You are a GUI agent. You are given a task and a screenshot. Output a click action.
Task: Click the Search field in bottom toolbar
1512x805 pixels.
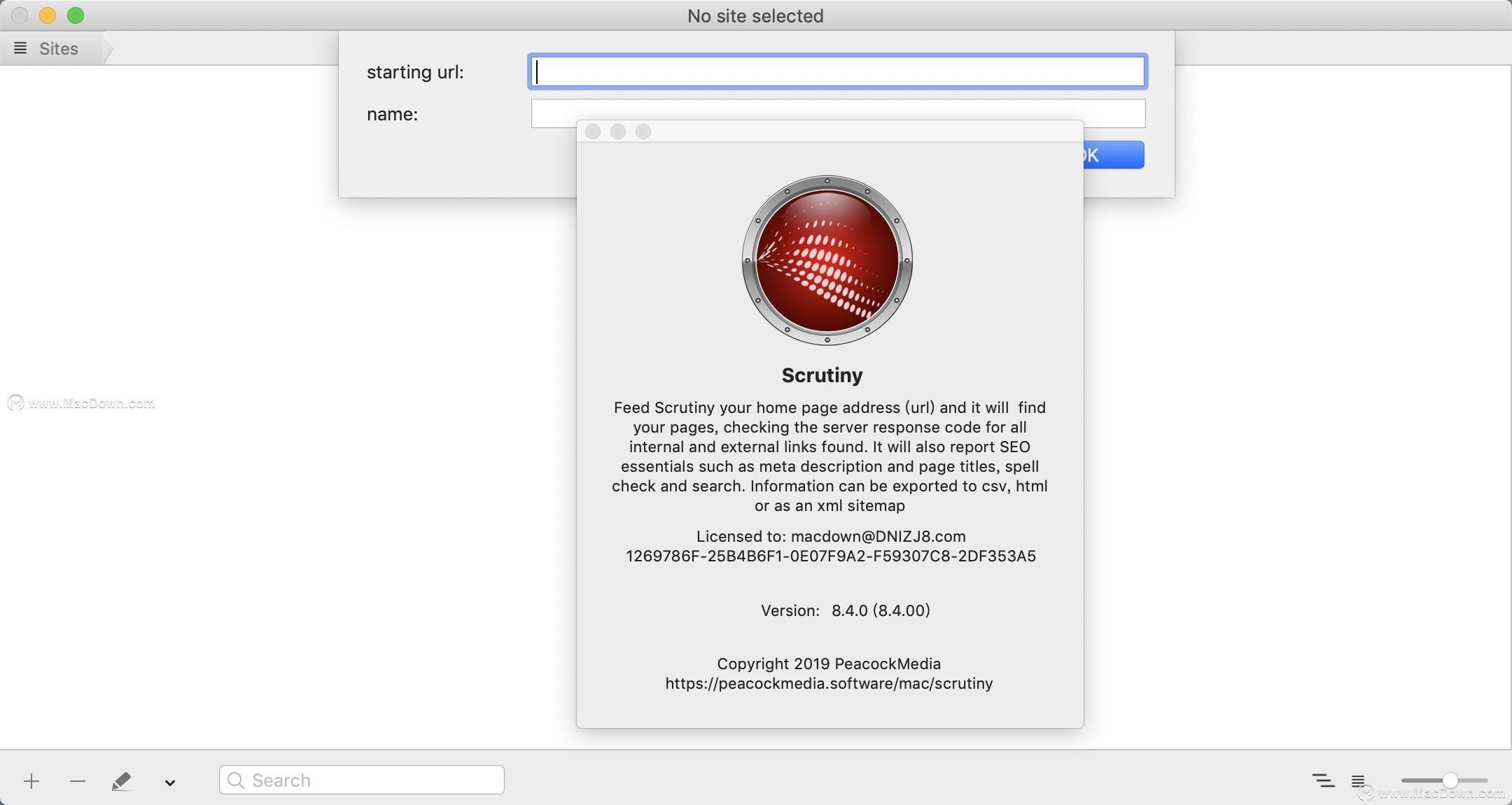[x=361, y=780]
